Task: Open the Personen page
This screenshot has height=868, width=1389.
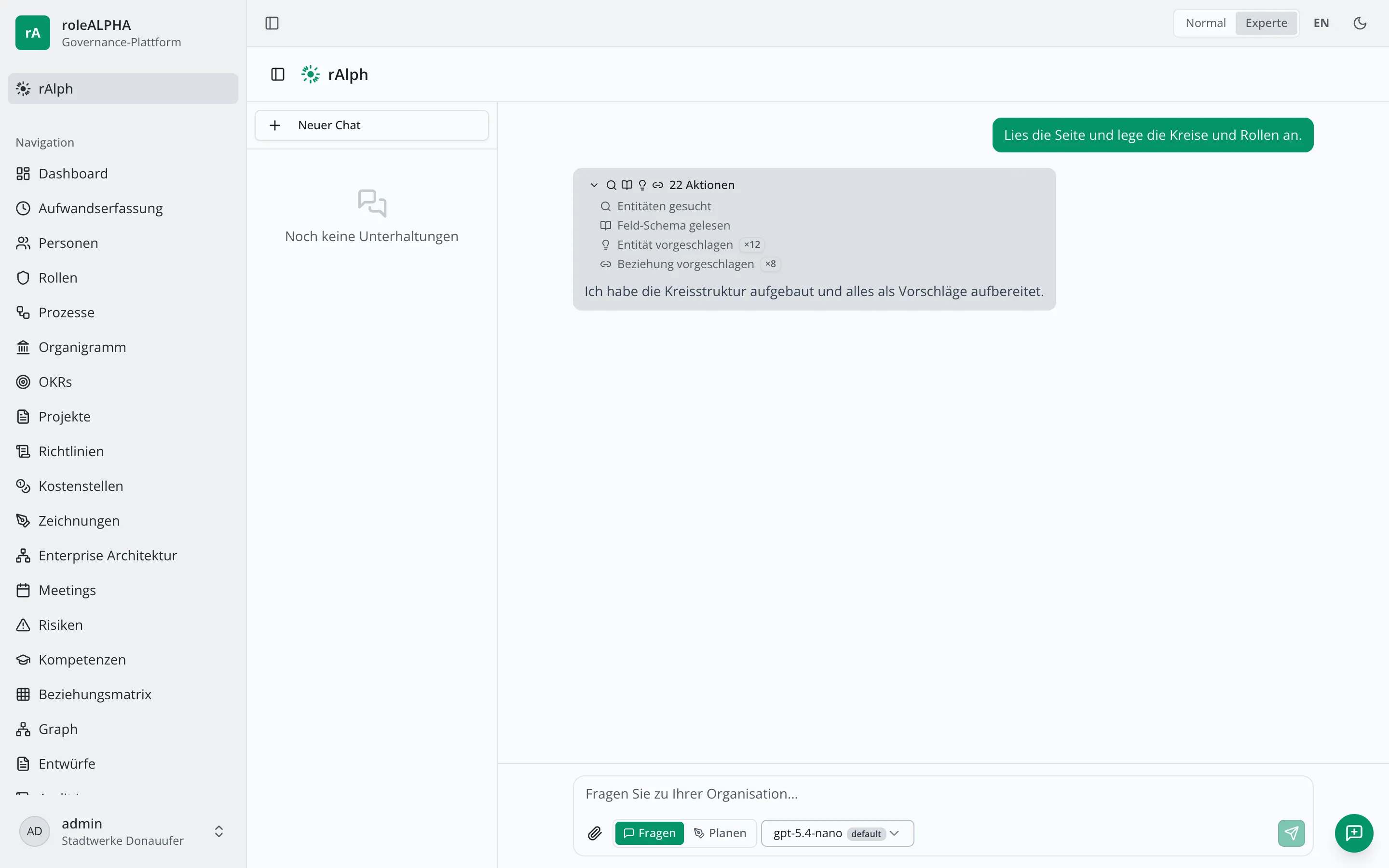Action: pos(123,243)
